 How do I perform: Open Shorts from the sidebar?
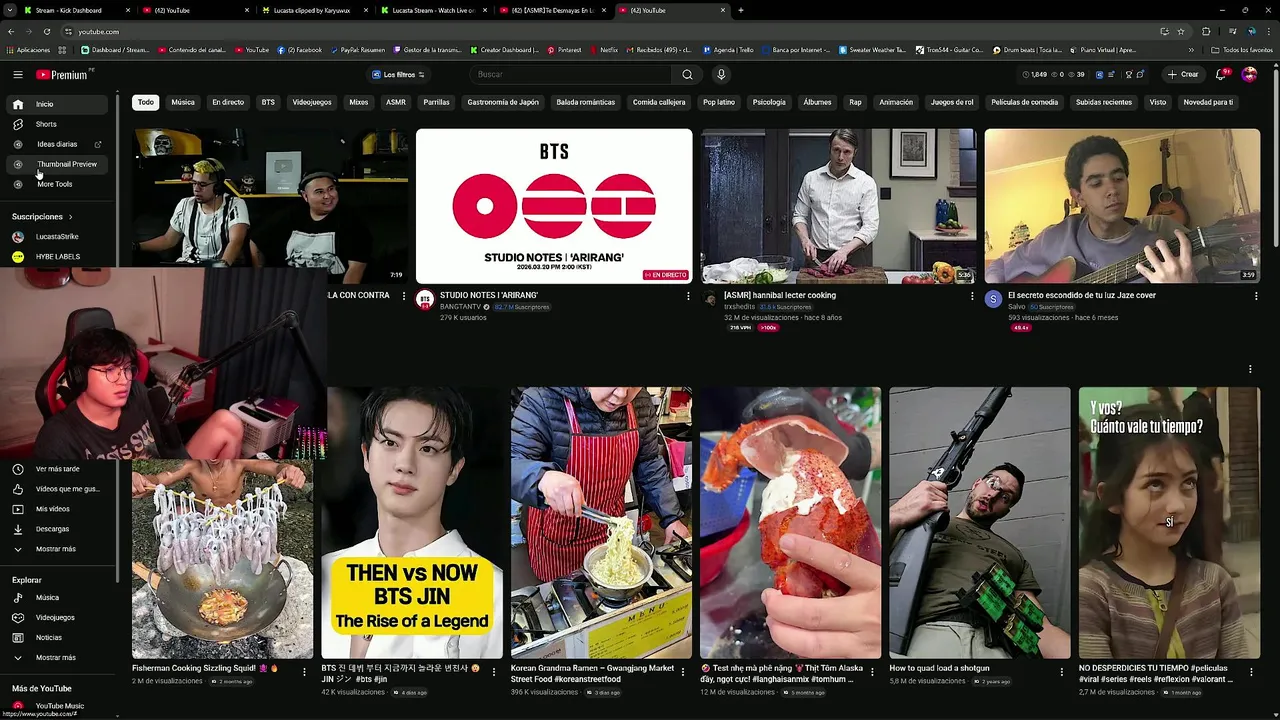[58, 124]
